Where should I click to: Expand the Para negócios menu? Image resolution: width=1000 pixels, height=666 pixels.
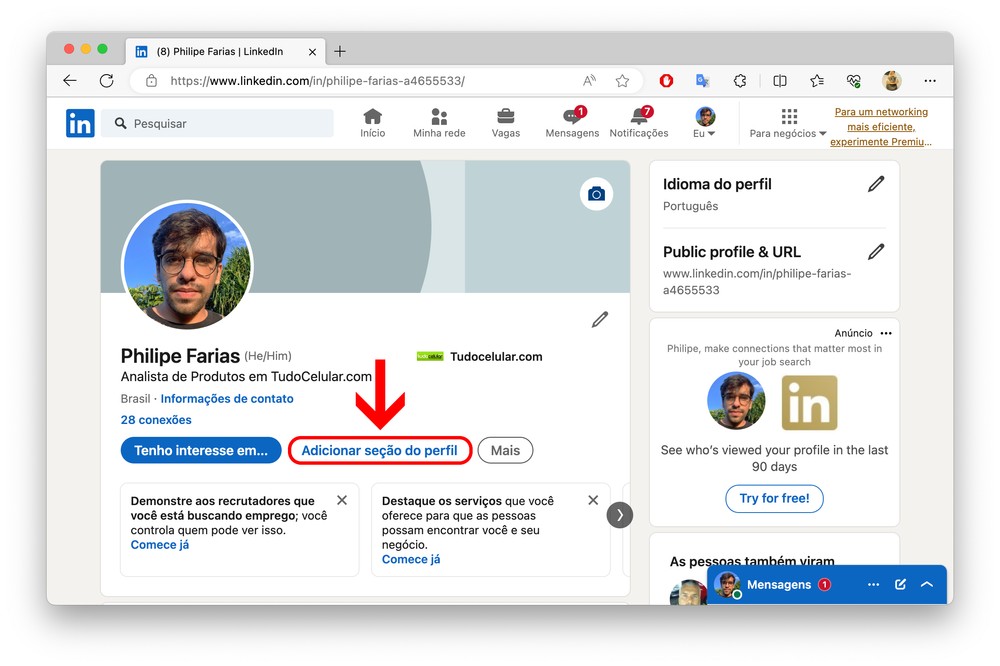[x=788, y=124]
